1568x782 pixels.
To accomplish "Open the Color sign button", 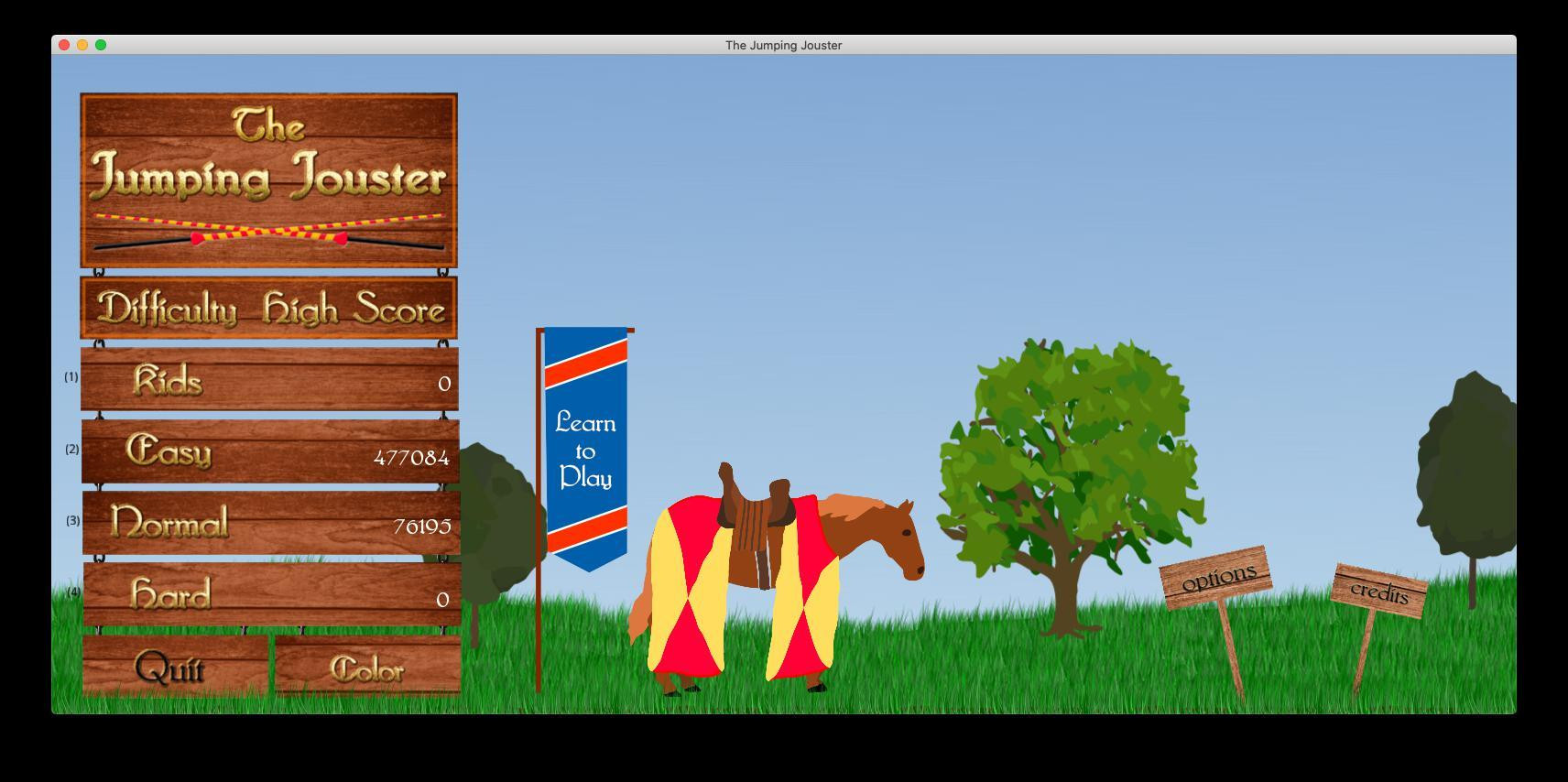I will (x=367, y=668).
